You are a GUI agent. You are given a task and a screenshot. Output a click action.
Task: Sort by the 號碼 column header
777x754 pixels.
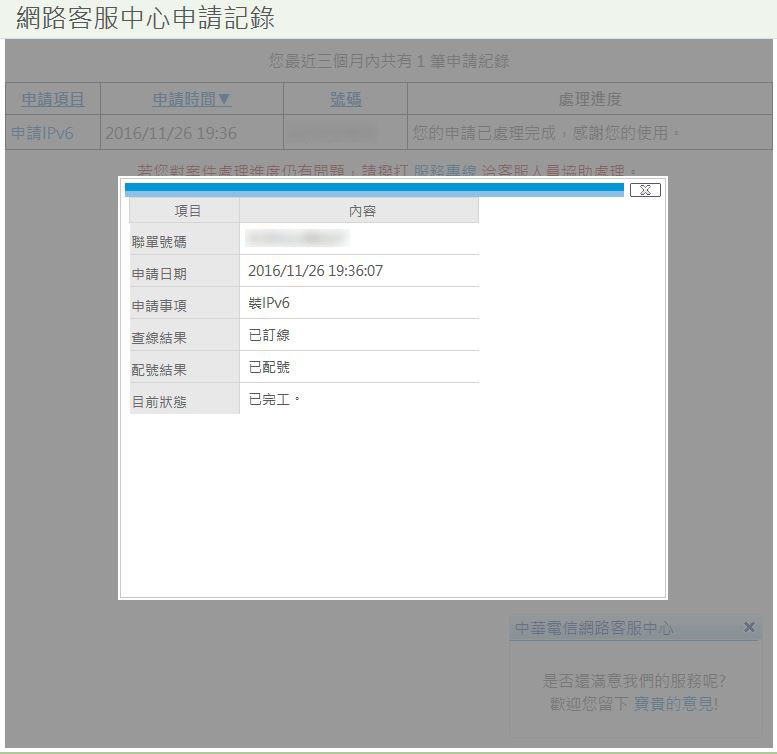pyautogui.click(x=345, y=99)
